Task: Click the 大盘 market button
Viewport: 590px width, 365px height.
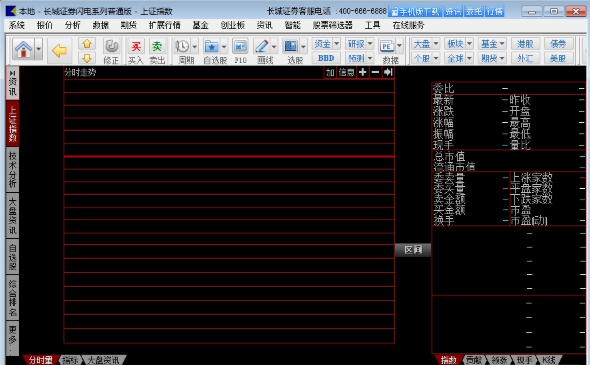Action: (x=422, y=44)
